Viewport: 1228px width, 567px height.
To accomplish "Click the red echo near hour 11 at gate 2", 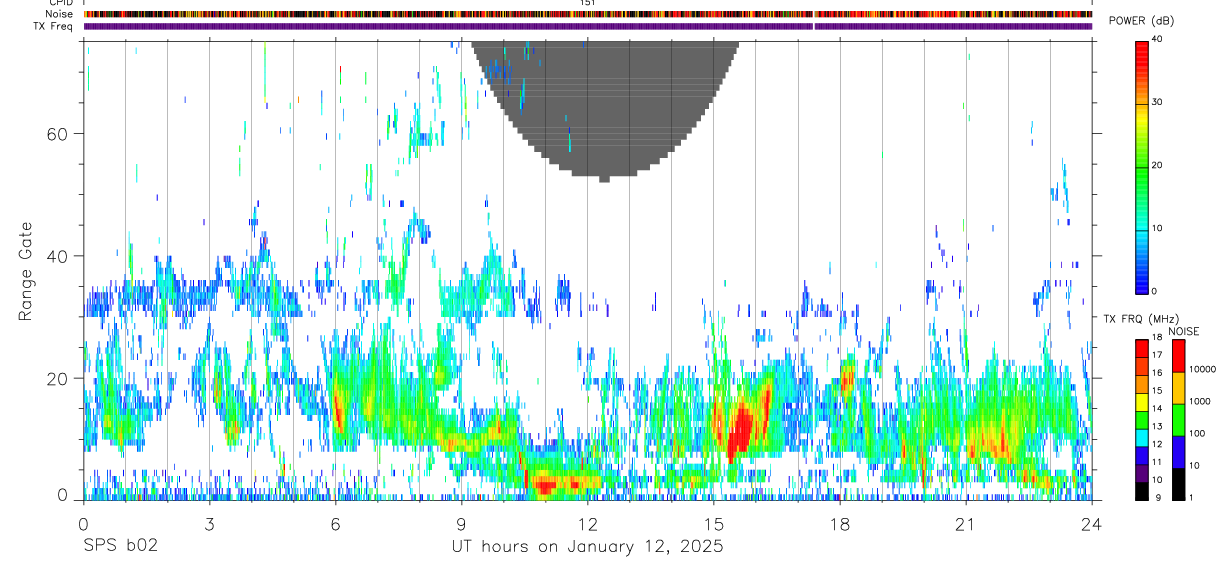I will click(545, 486).
